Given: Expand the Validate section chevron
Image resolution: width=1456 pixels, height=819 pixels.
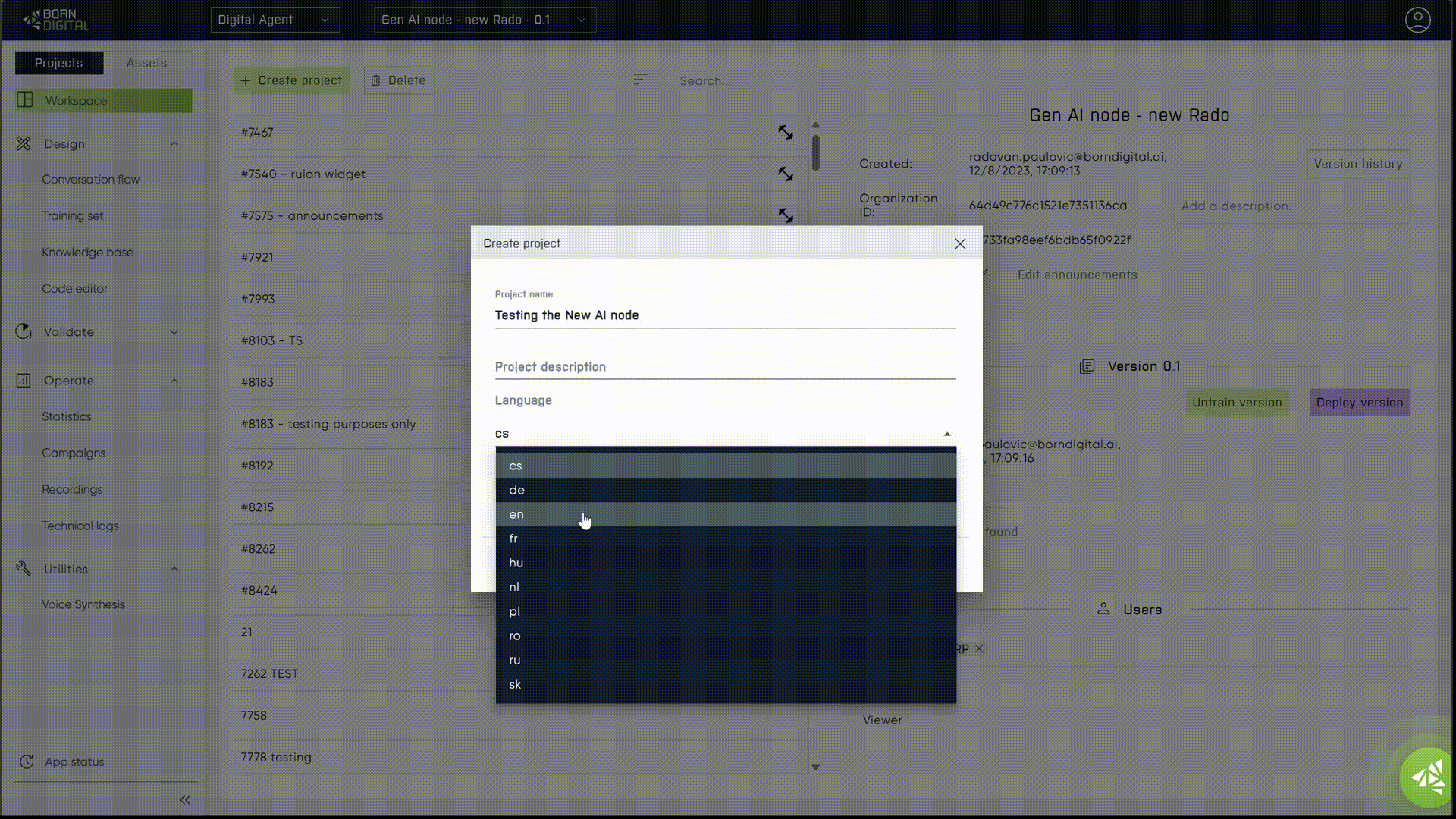Looking at the screenshot, I should click(174, 332).
